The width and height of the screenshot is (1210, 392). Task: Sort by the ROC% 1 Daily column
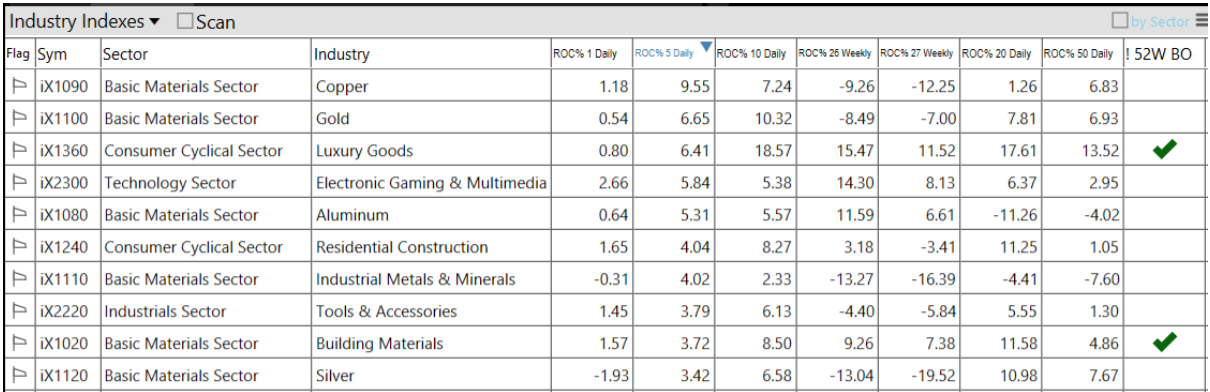pos(591,54)
